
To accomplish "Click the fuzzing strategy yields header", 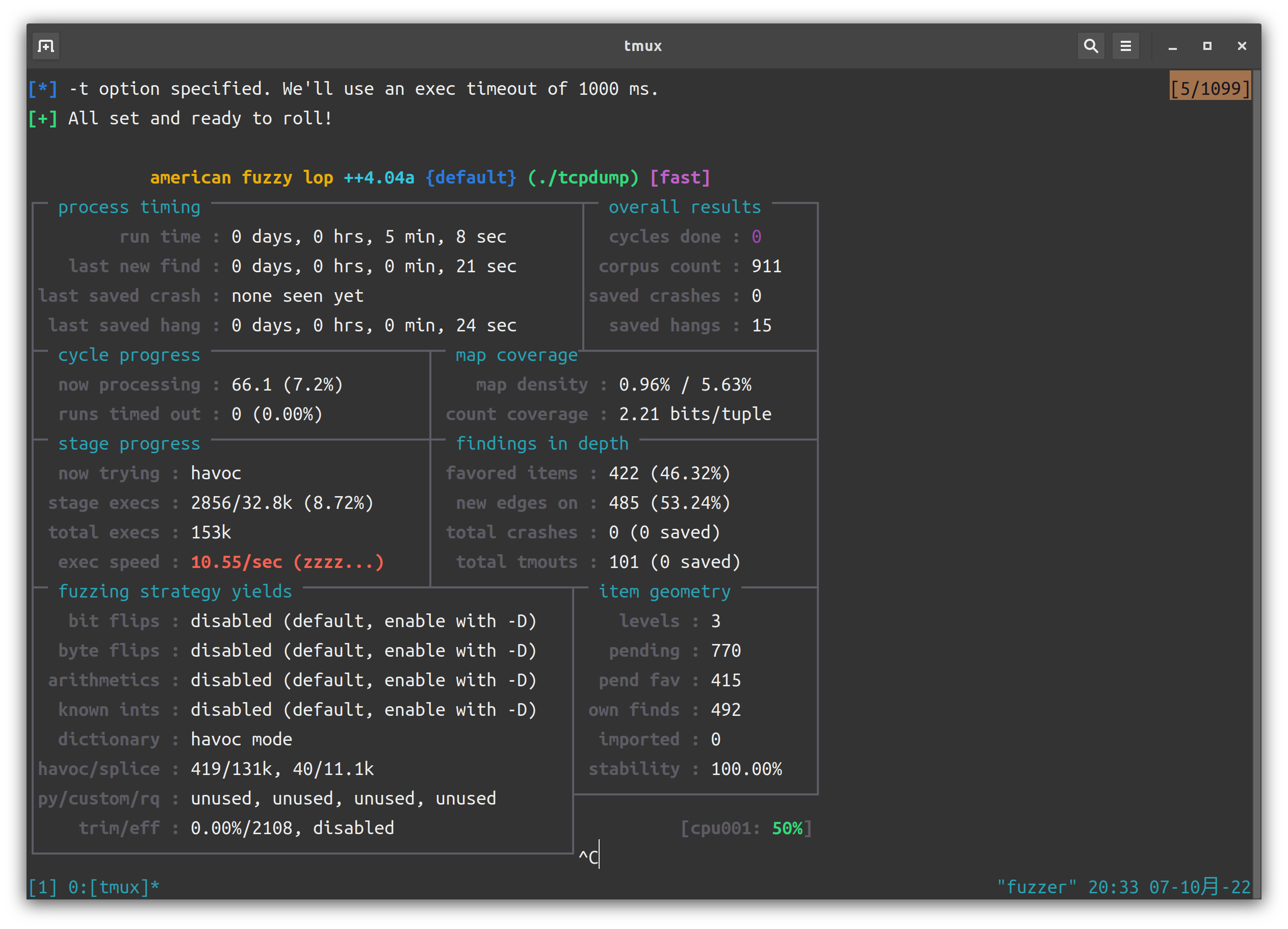I will pos(175,591).
